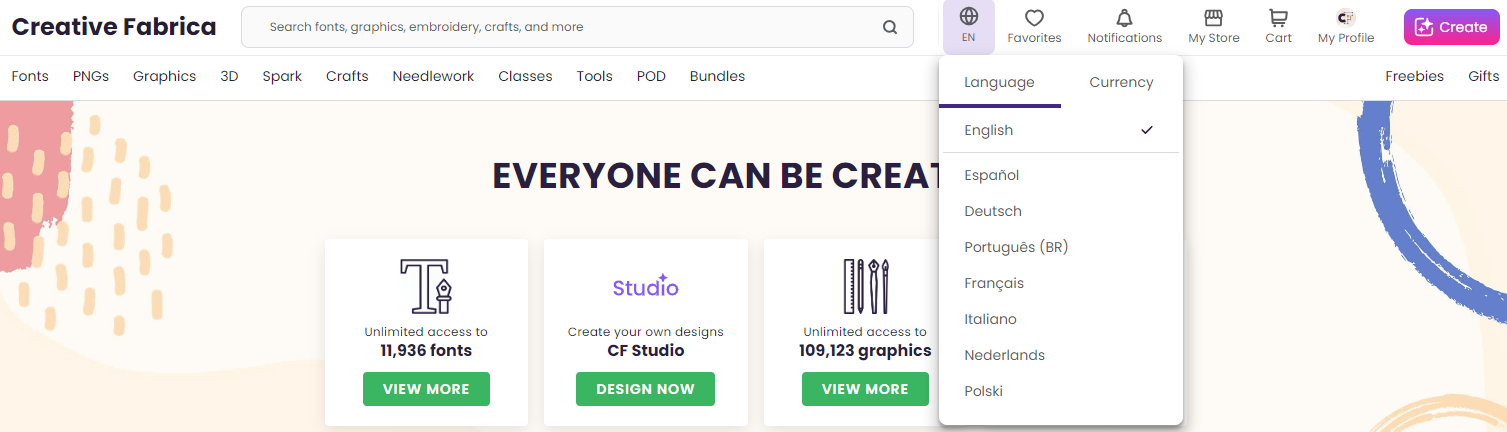Switch to the Currency tab
This screenshot has height=432, width=1507.
coord(1121,82)
